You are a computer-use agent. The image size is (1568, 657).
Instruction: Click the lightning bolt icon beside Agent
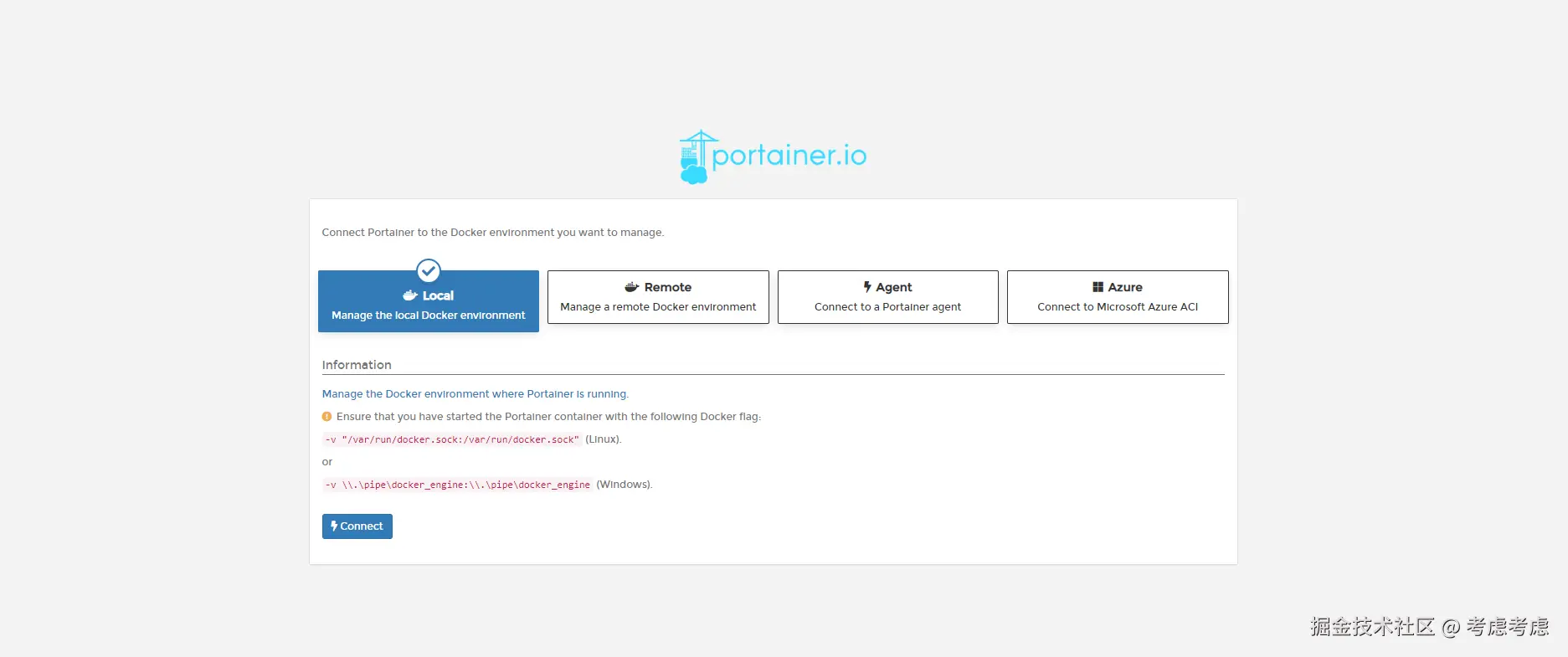tap(867, 287)
